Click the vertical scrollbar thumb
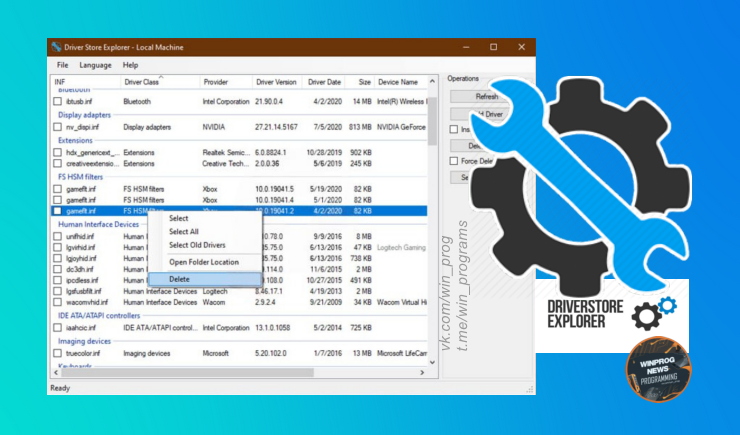 (x=432, y=122)
